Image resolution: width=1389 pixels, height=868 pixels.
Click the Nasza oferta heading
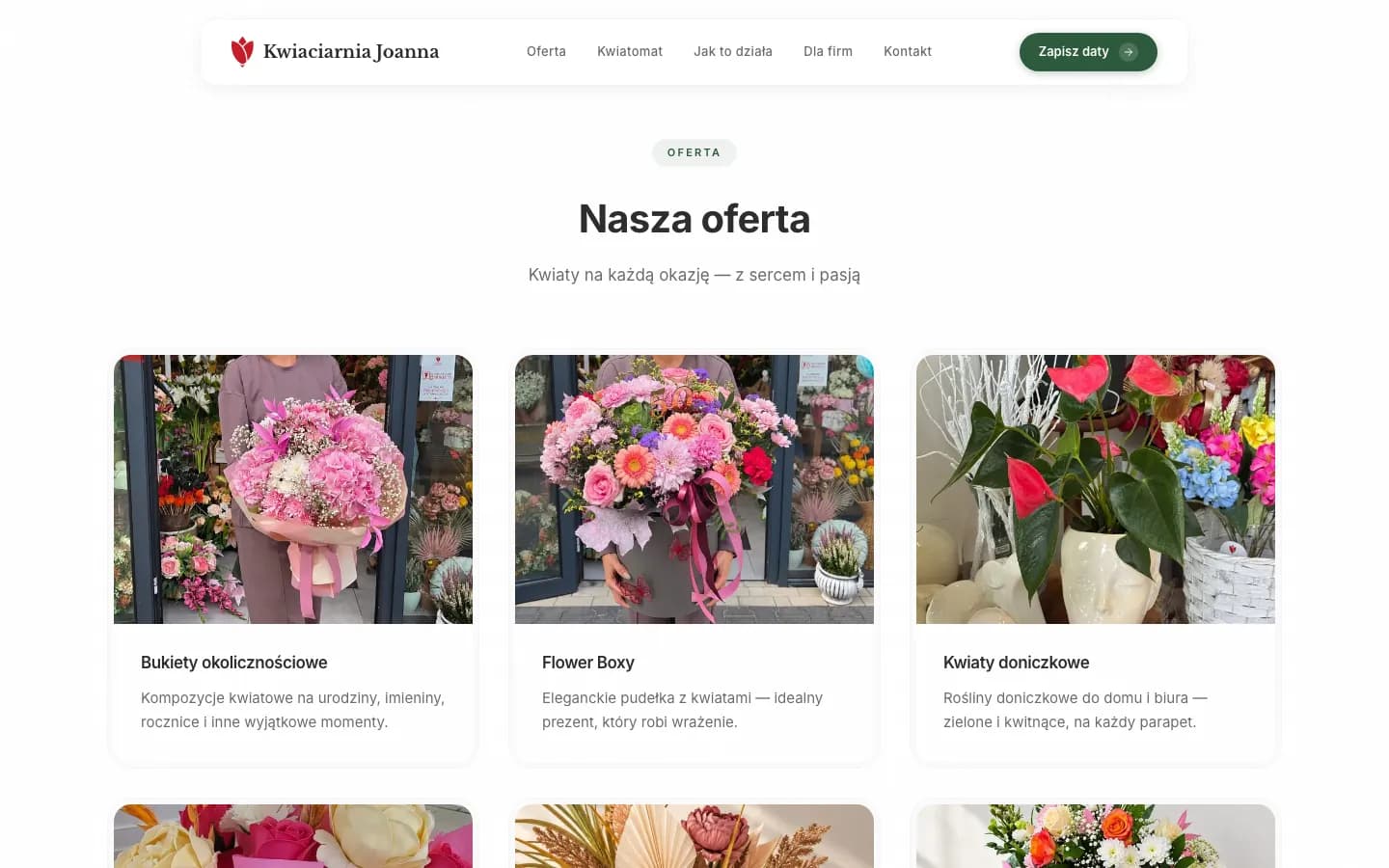[694, 219]
